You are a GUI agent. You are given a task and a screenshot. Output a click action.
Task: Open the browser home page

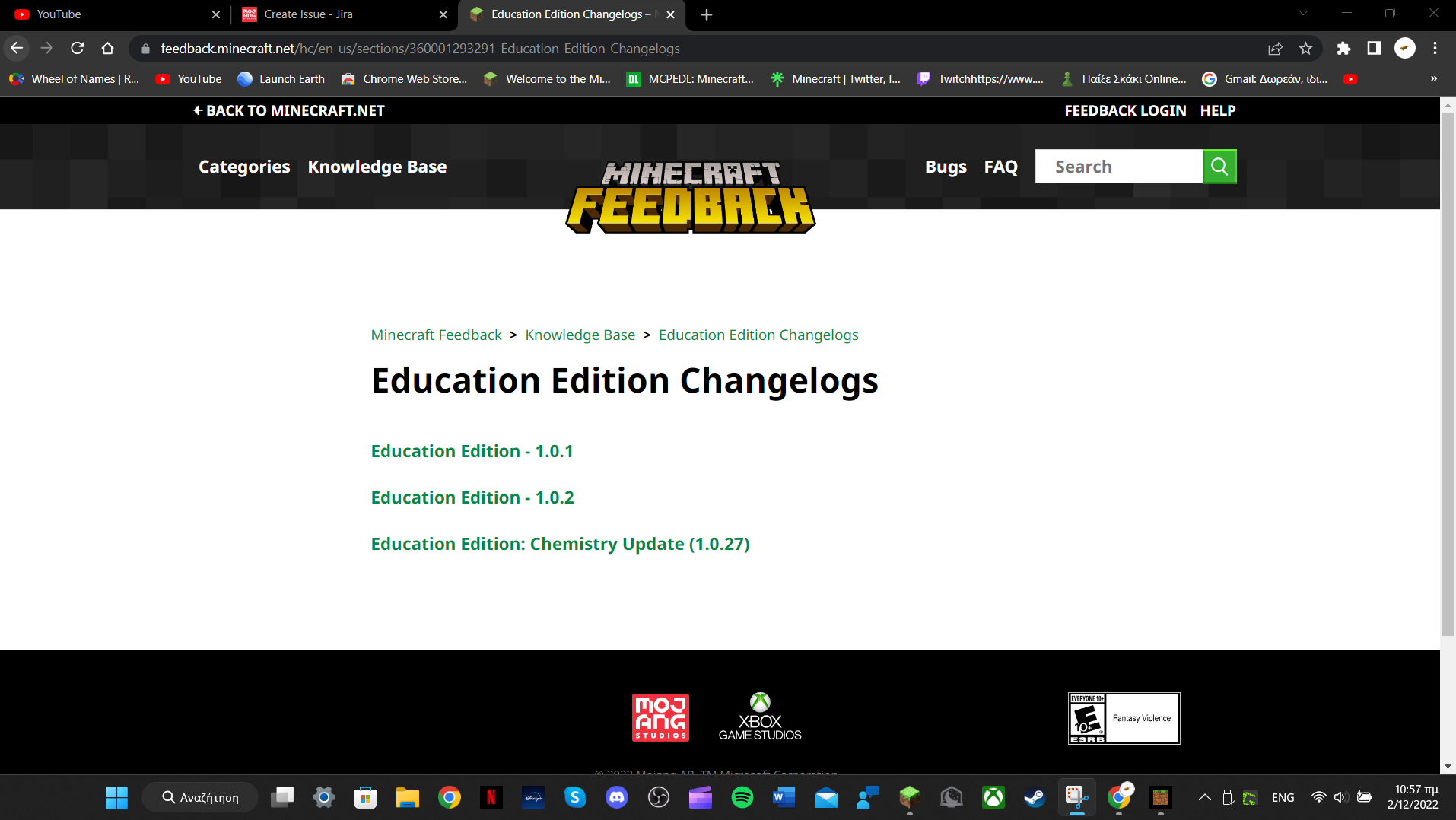tap(108, 48)
